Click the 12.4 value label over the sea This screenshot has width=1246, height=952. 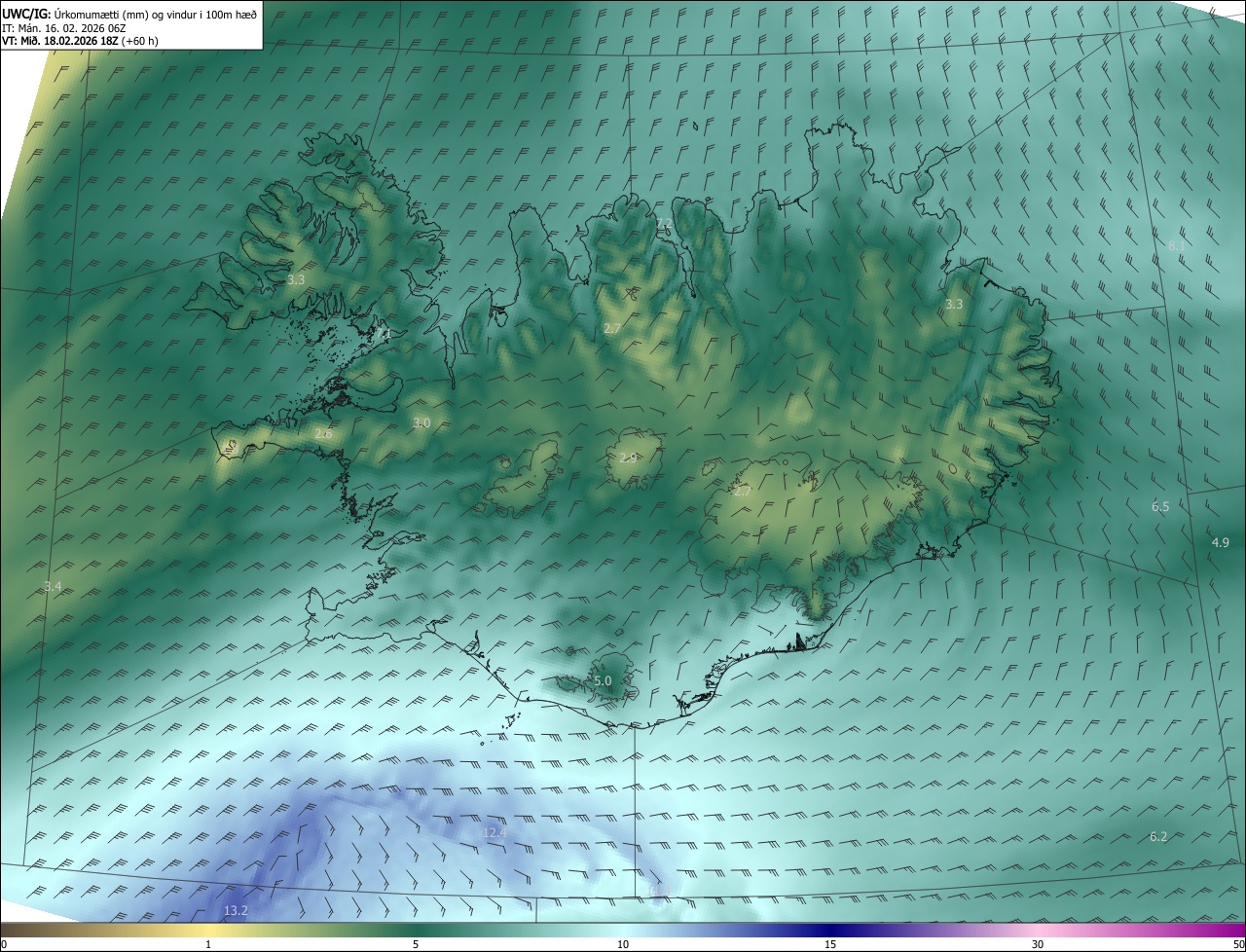click(495, 832)
